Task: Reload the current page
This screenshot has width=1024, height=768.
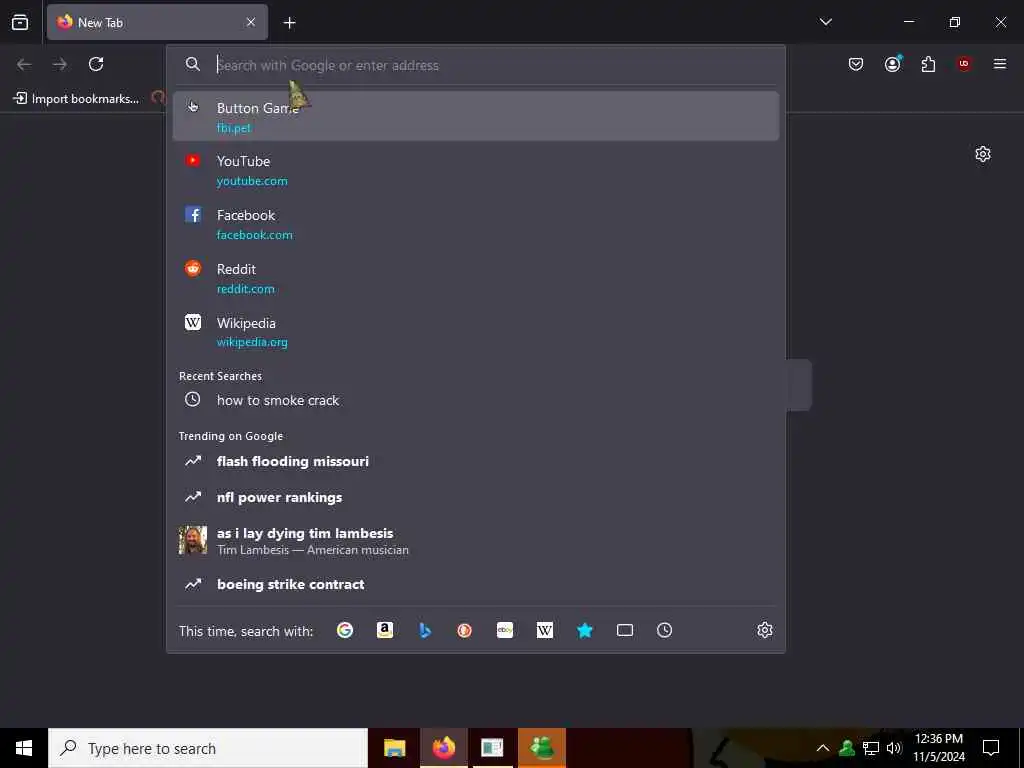Action: point(96,64)
